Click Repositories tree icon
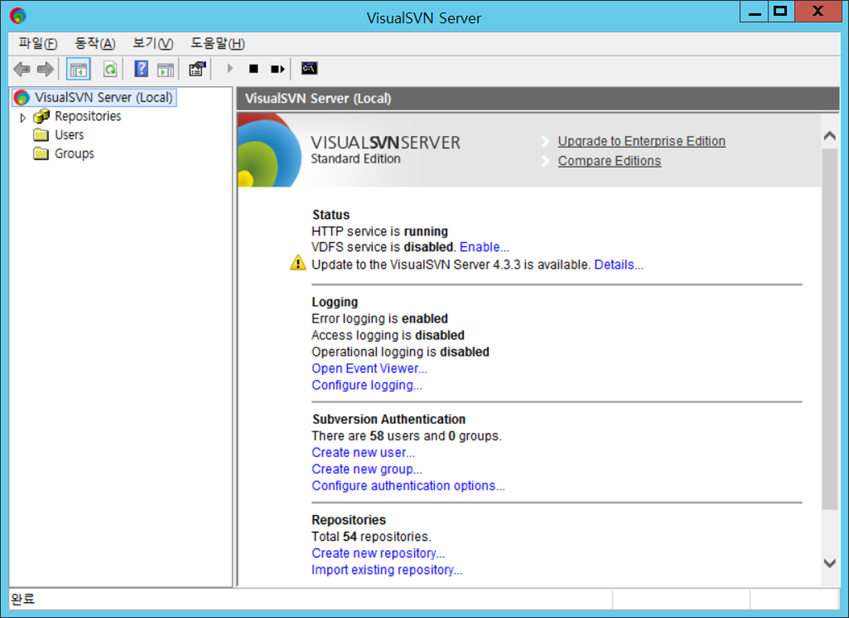 point(41,116)
